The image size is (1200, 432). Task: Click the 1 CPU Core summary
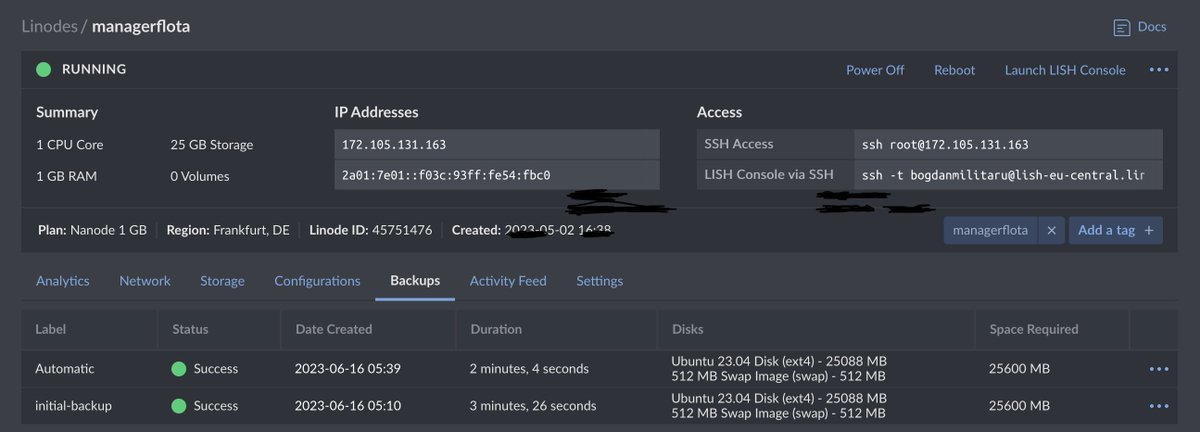click(x=70, y=144)
